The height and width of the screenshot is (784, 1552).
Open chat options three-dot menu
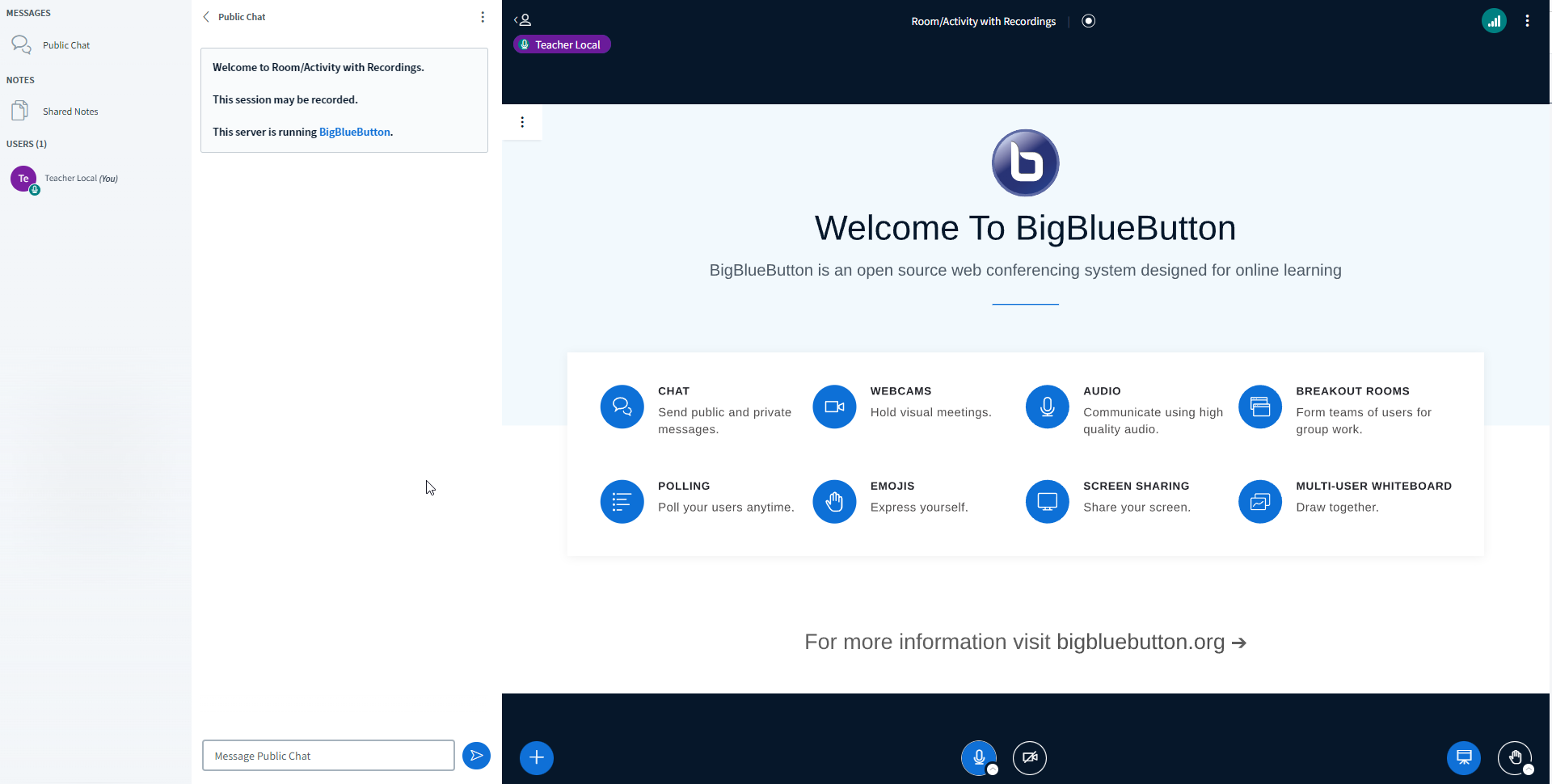point(483,17)
